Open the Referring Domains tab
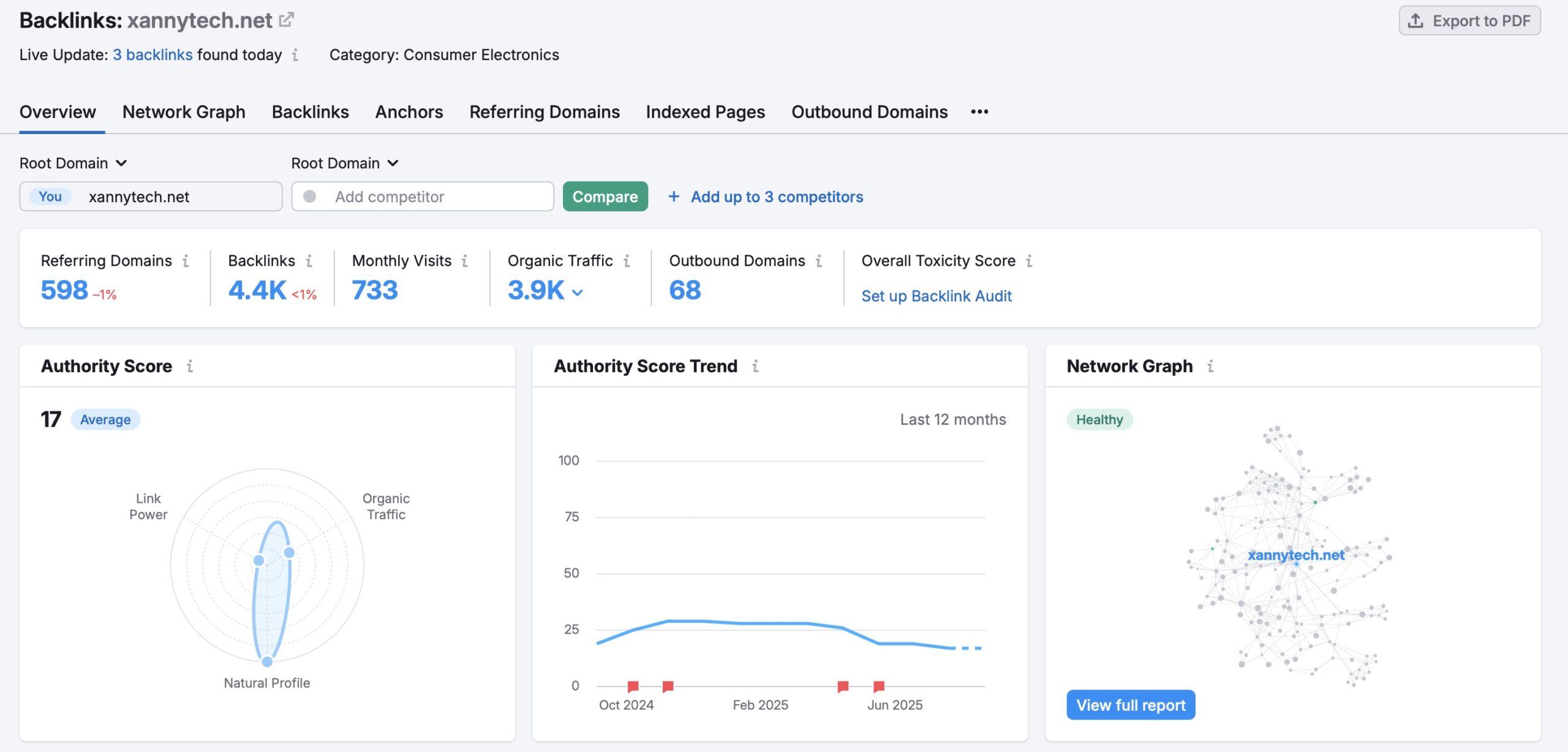The image size is (1568, 752). (545, 111)
